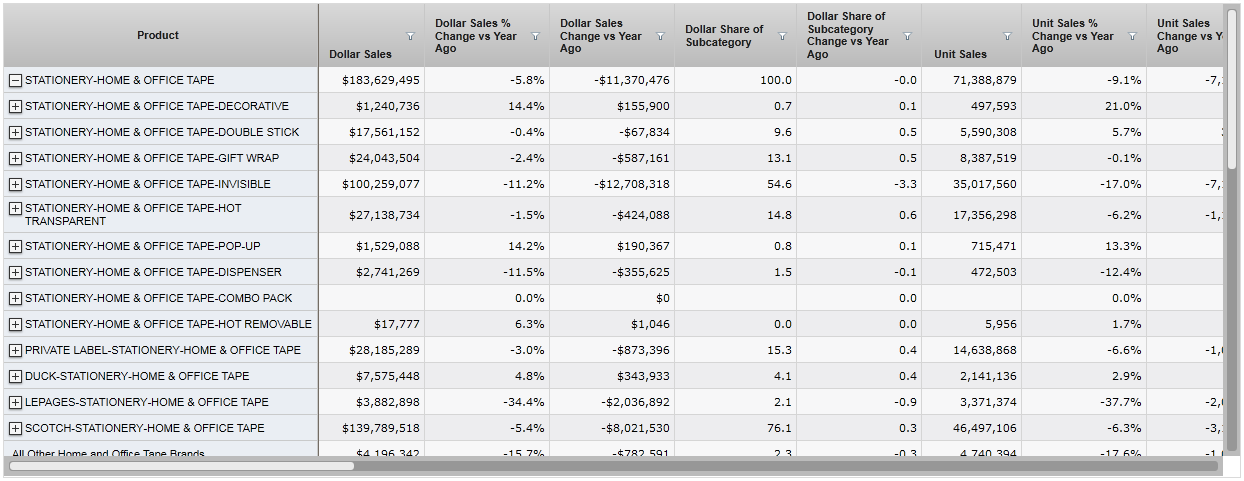Expand the TAPE-DECORATIVE row
Screen dimensions: 1244x481
coord(15,106)
